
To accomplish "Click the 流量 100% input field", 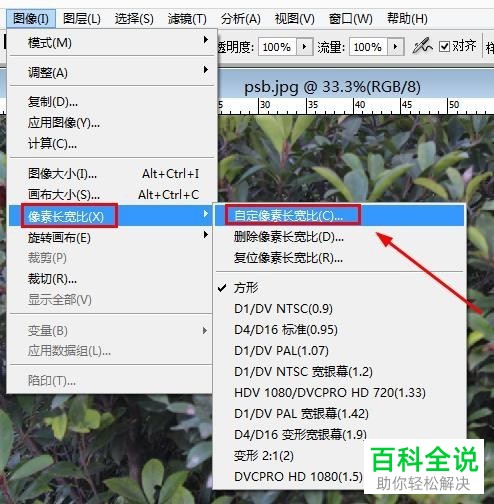I will pos(368,47).
